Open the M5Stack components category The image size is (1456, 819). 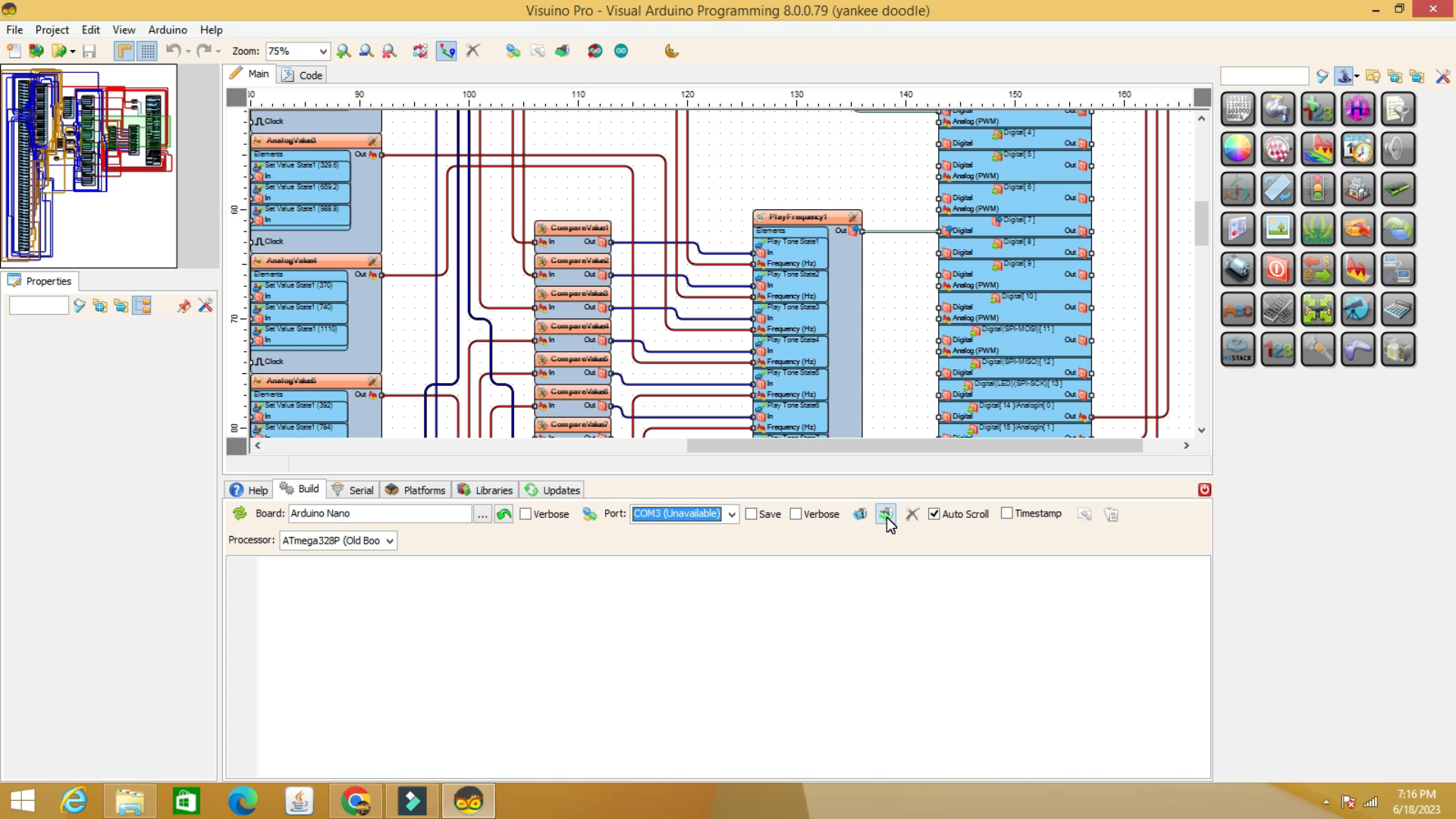1238,350
